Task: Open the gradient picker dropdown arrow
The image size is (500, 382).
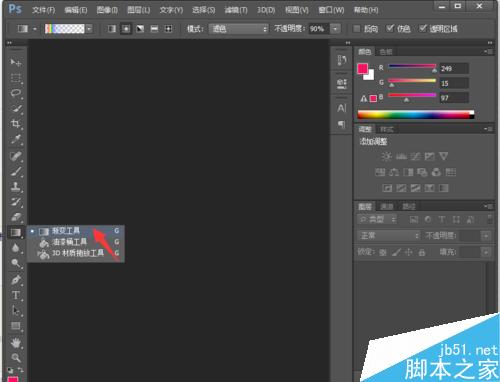Action: click(x=89, y=29)
